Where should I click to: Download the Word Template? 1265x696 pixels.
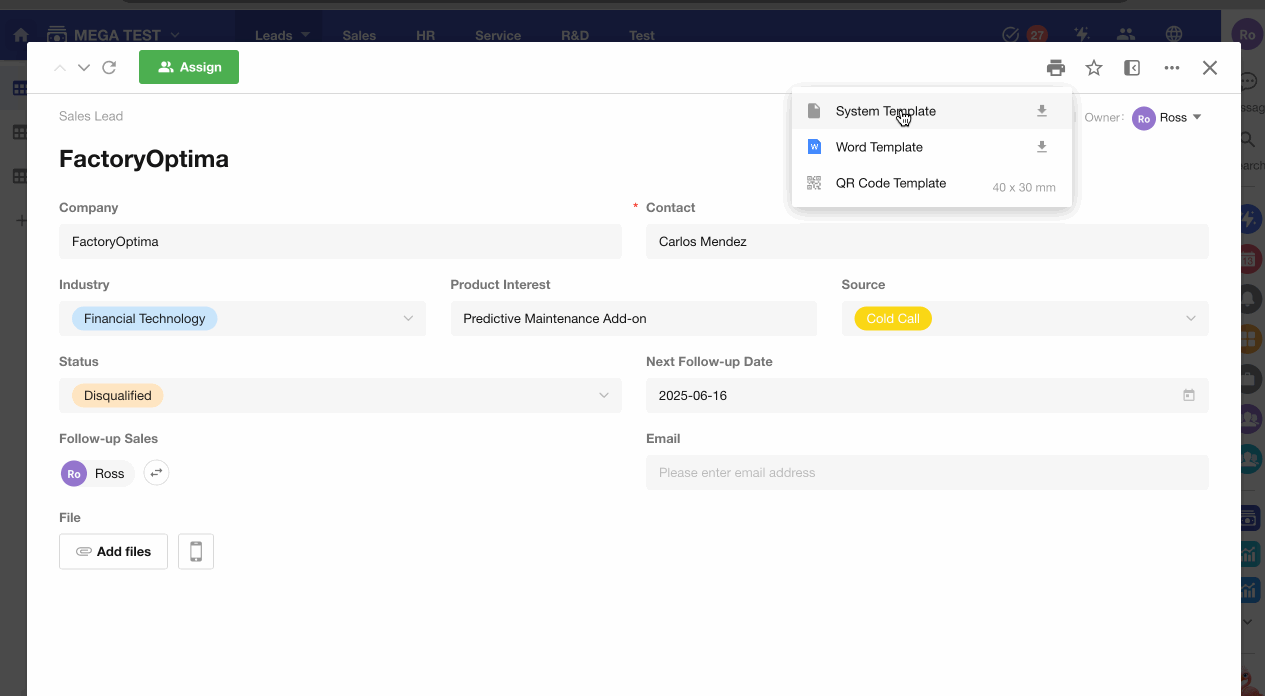coord(1041,147)
